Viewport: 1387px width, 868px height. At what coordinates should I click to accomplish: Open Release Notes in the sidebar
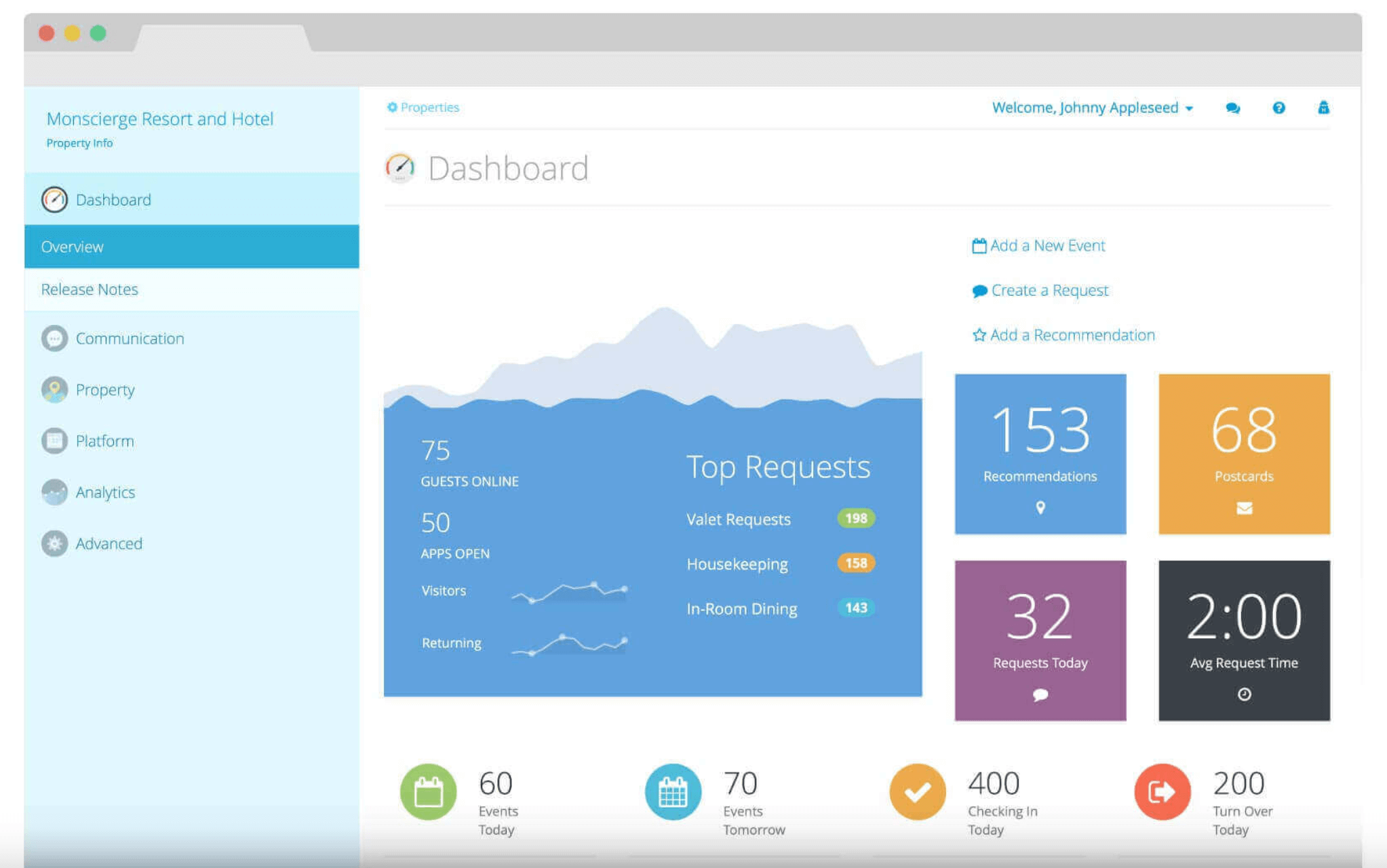click(x=90, y=290)
